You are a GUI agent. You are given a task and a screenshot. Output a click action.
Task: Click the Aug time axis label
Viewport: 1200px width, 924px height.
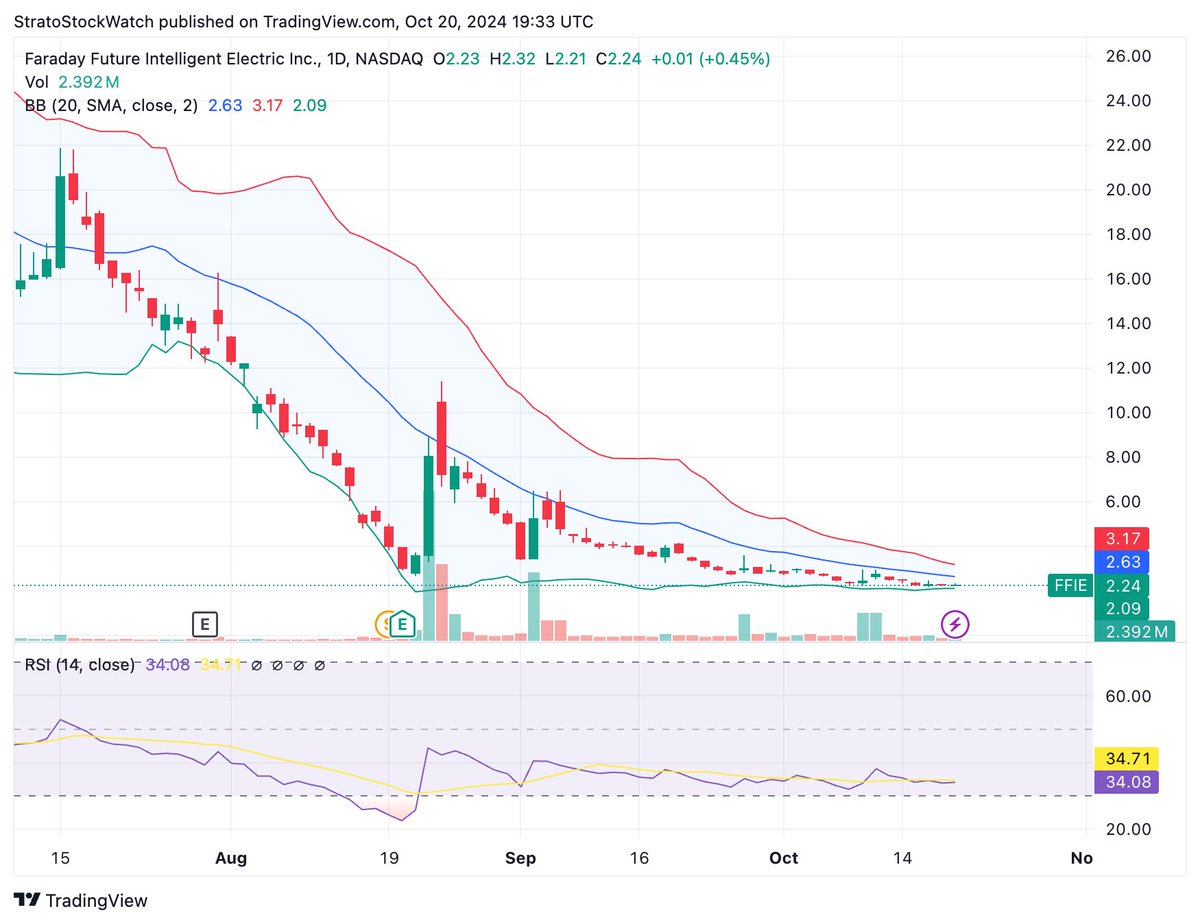point(231,858)
